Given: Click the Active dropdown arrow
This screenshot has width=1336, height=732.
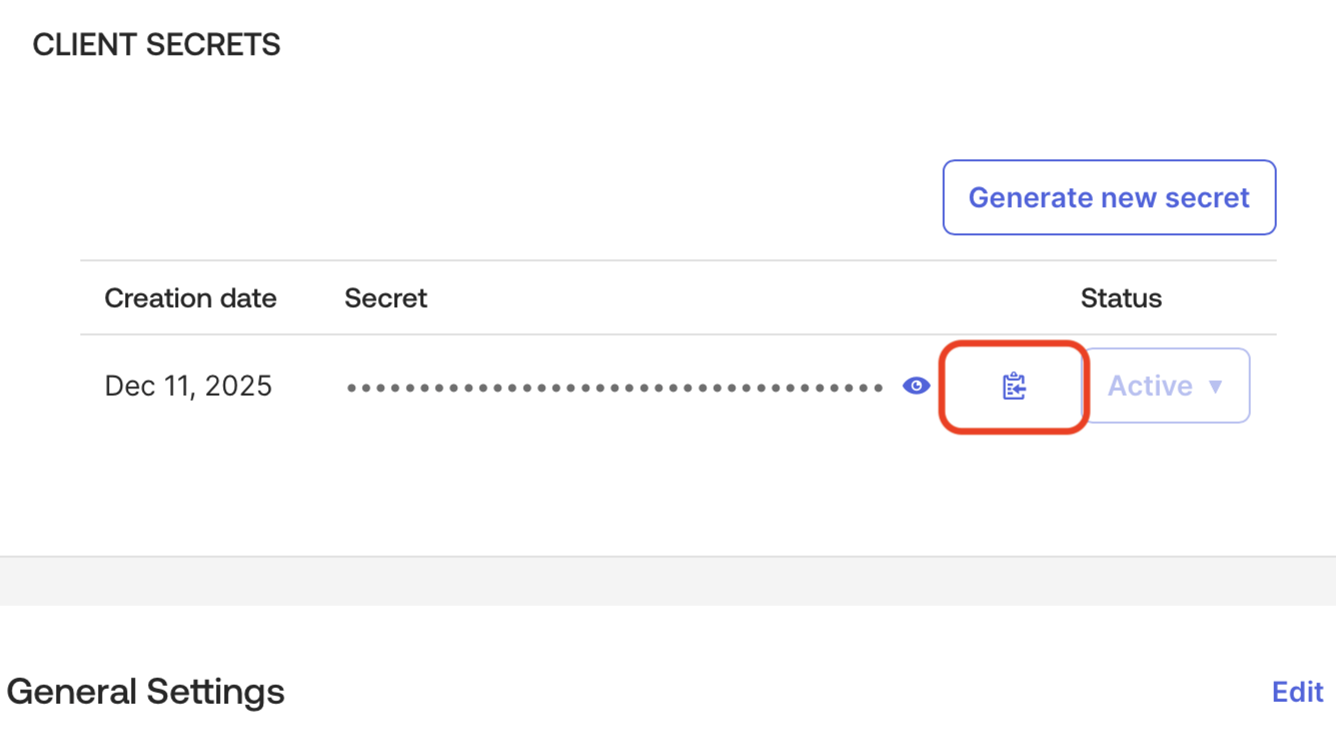Looking at the screenshot, I should (1218, 386).
